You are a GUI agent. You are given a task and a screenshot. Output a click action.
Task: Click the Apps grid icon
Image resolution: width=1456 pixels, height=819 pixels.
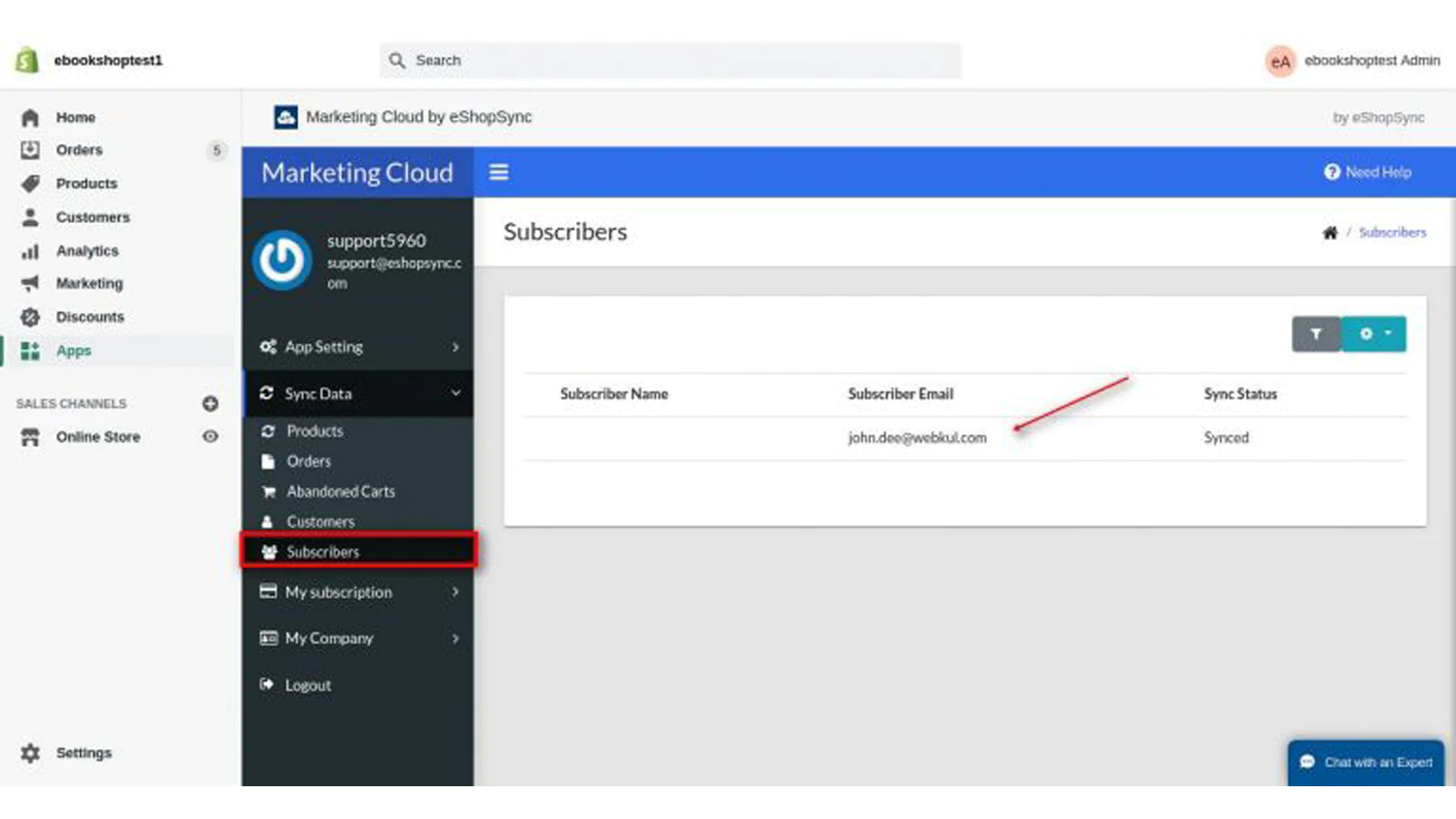[30, 351]
